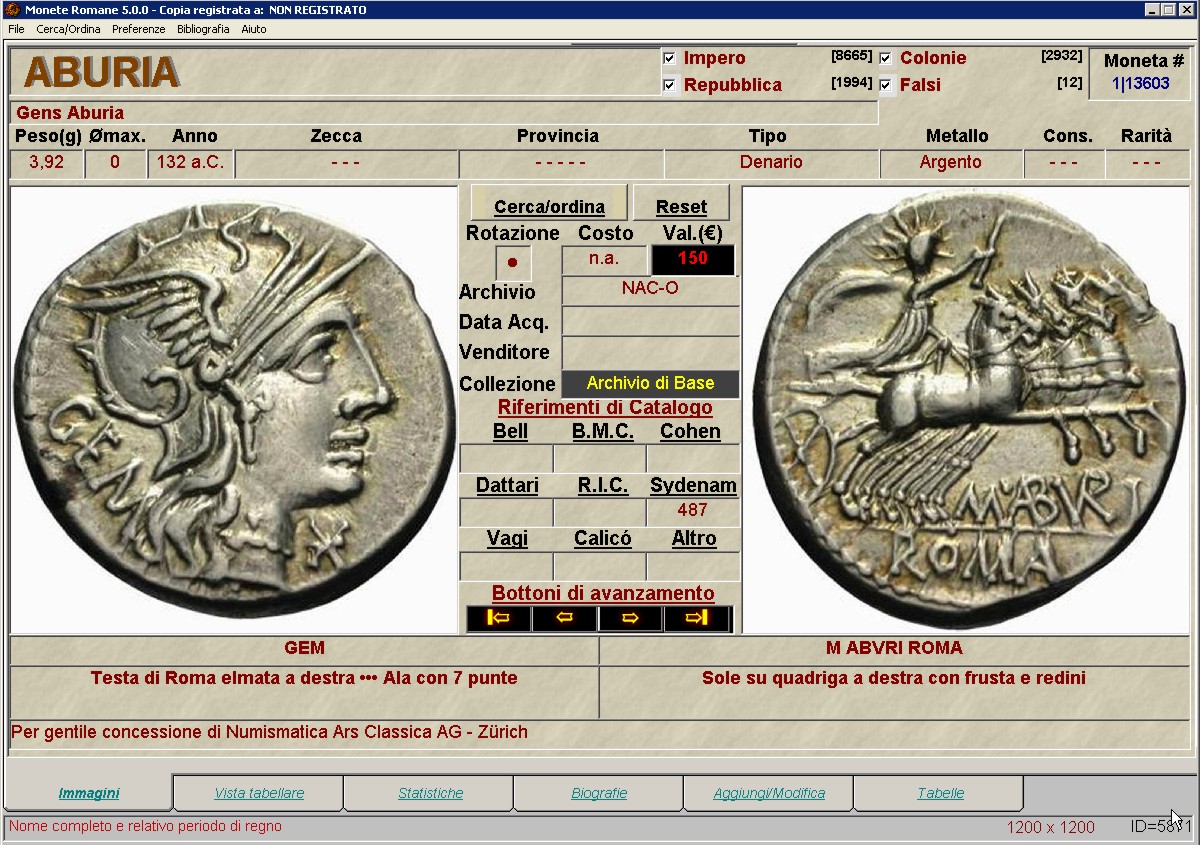Screen dimensions: 1200x845
Task: Click the empty Cohen reference field
Action: tap(693, 458)
